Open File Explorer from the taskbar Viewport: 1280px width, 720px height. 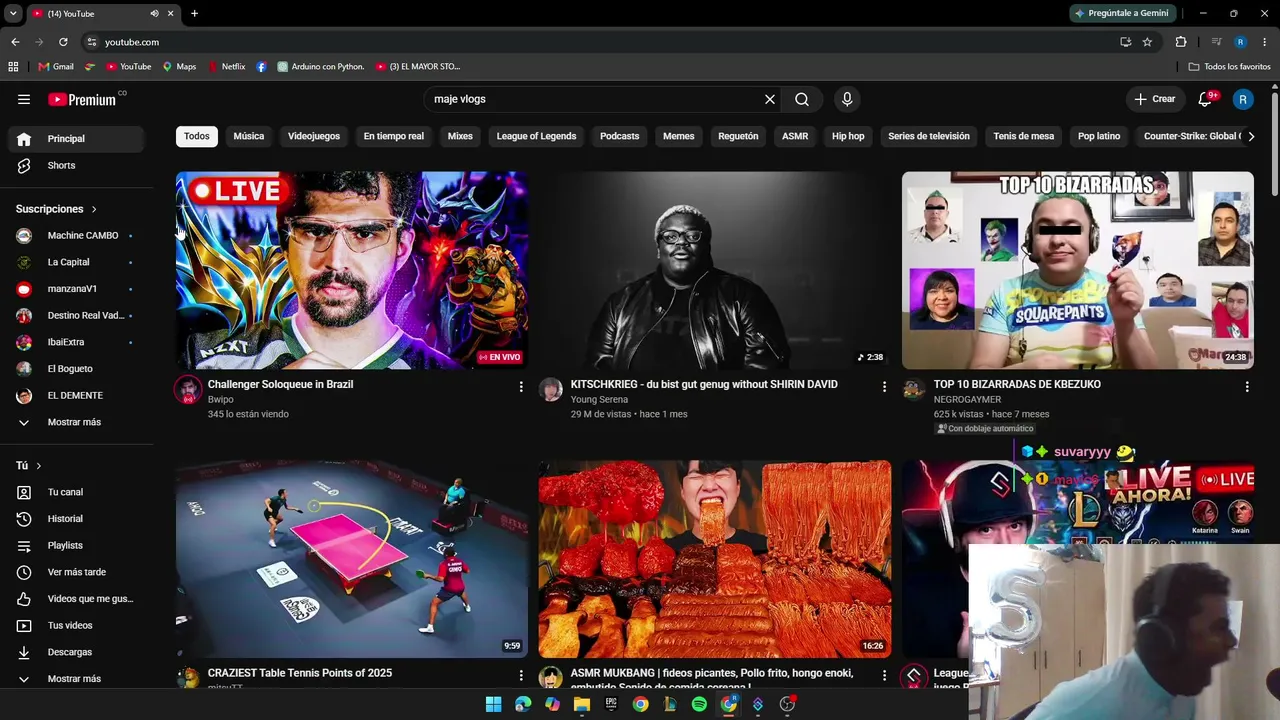[x=581, y=704]
